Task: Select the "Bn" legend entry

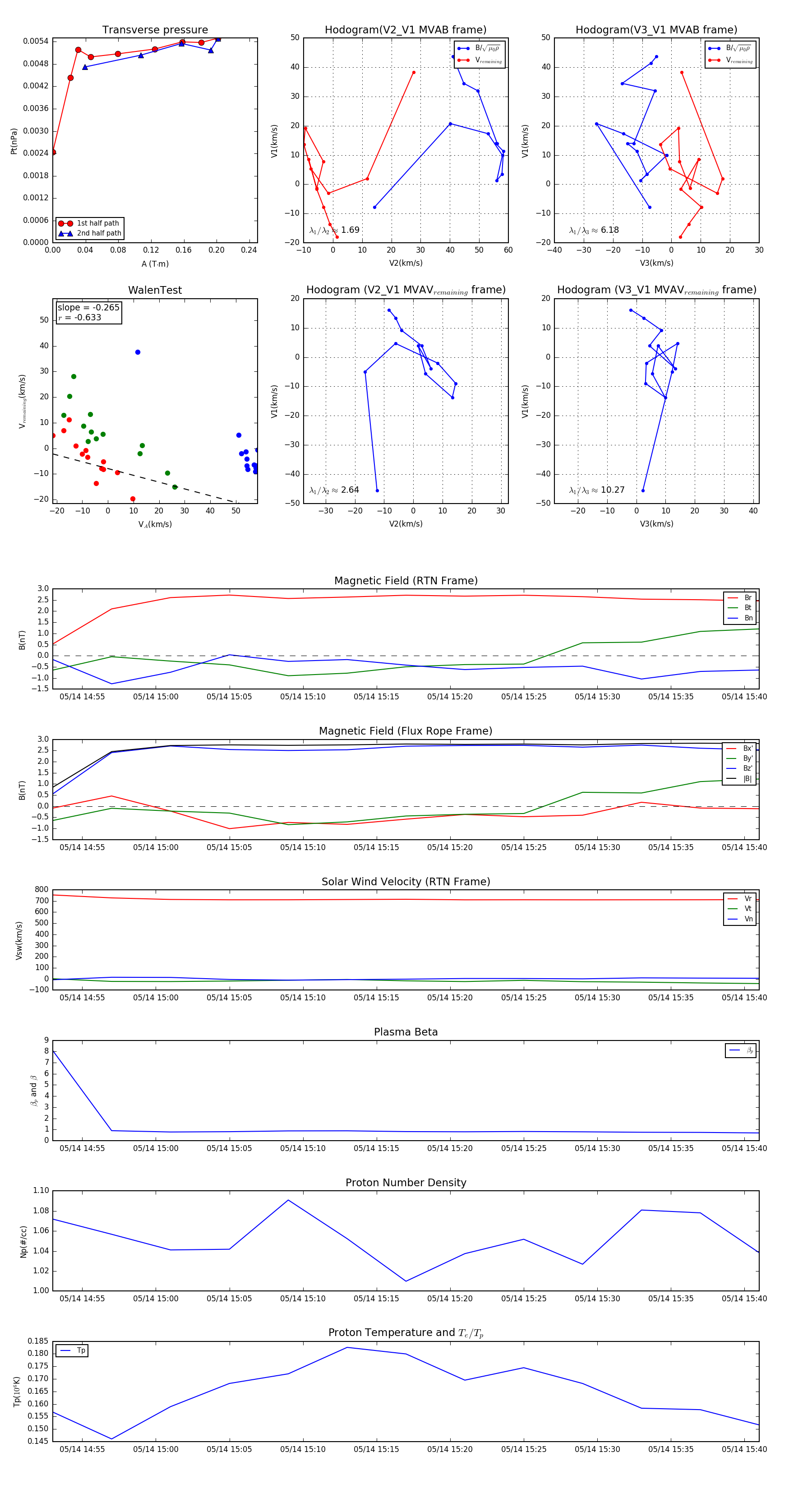Action: pos(740,618)
